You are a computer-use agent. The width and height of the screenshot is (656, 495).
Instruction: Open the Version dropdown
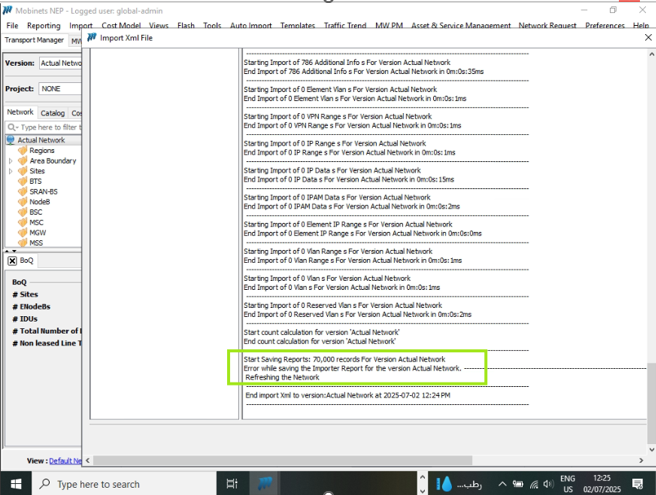[x=60, y=63]
